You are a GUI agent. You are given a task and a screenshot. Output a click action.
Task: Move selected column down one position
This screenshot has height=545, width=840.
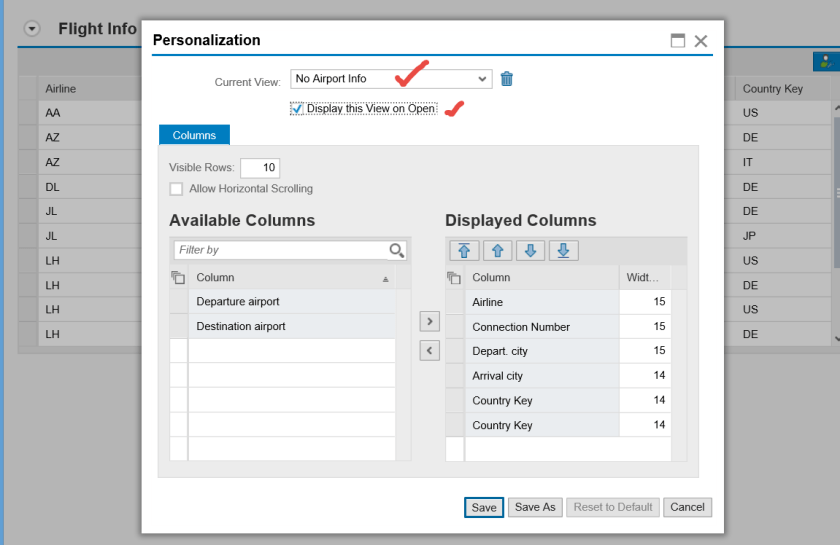click(530, 250)
